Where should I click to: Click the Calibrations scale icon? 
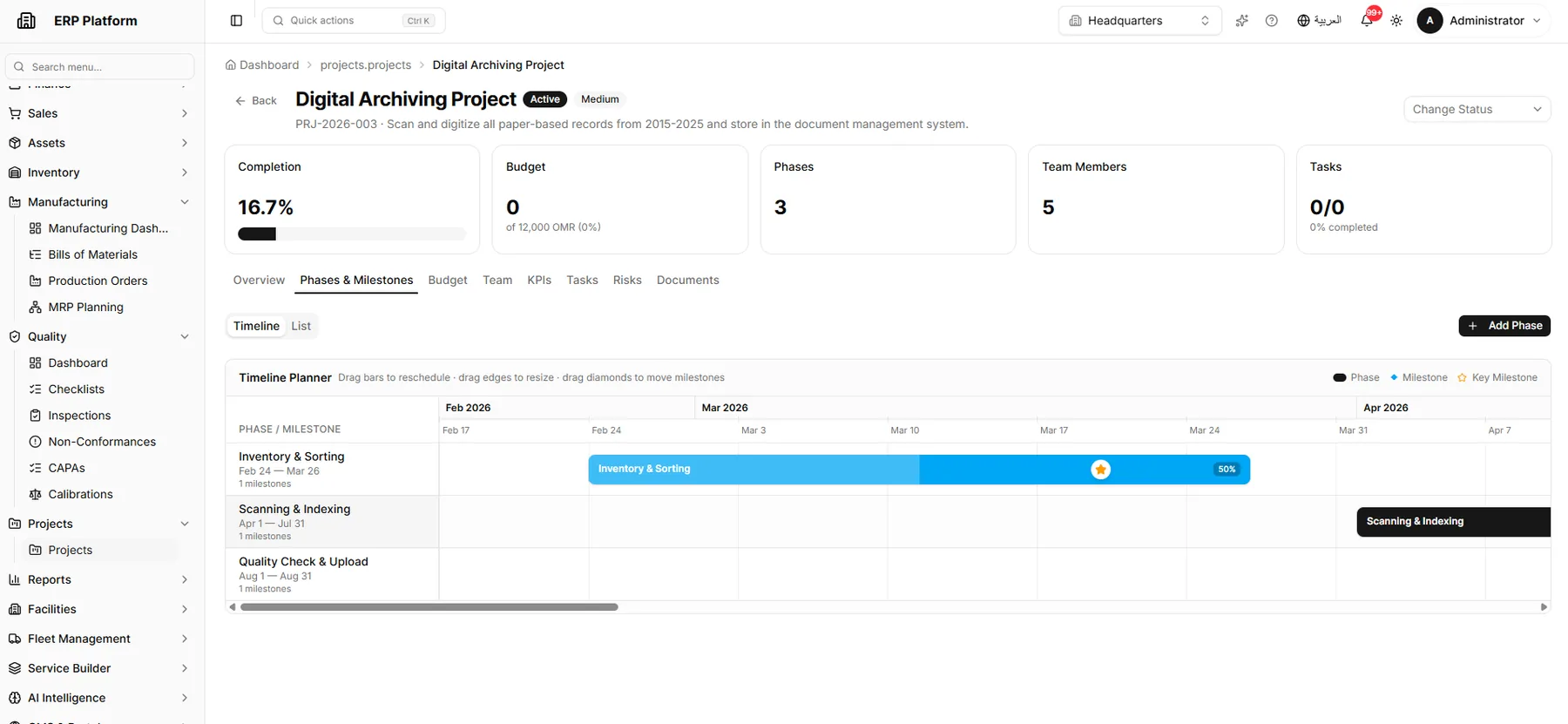coord(36,494)
